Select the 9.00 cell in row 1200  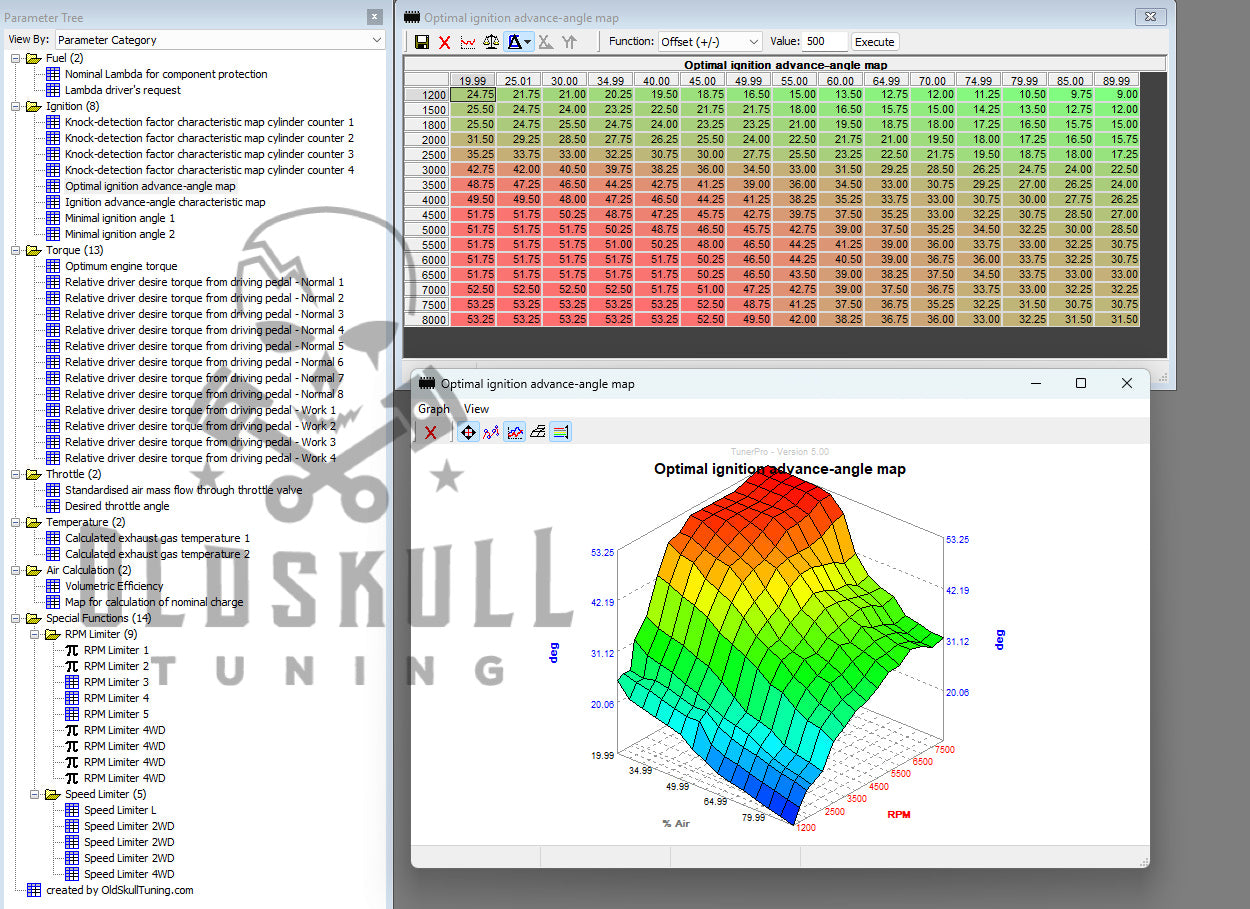click(1116, 94)
